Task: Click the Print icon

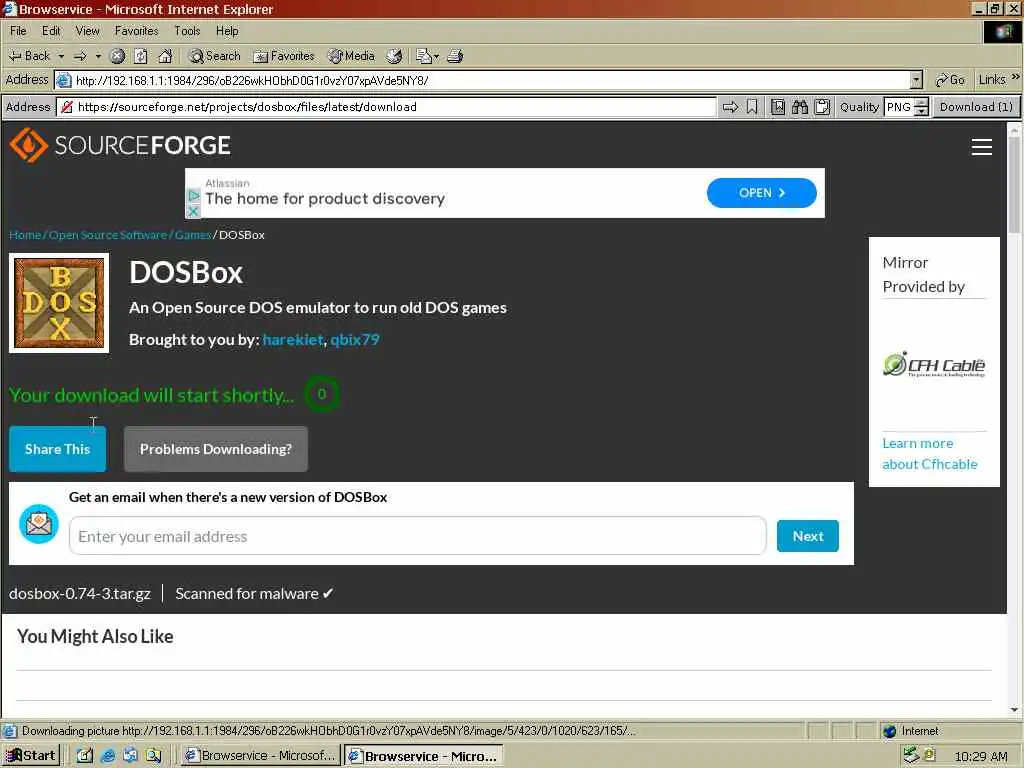Action: pos(455,56)
